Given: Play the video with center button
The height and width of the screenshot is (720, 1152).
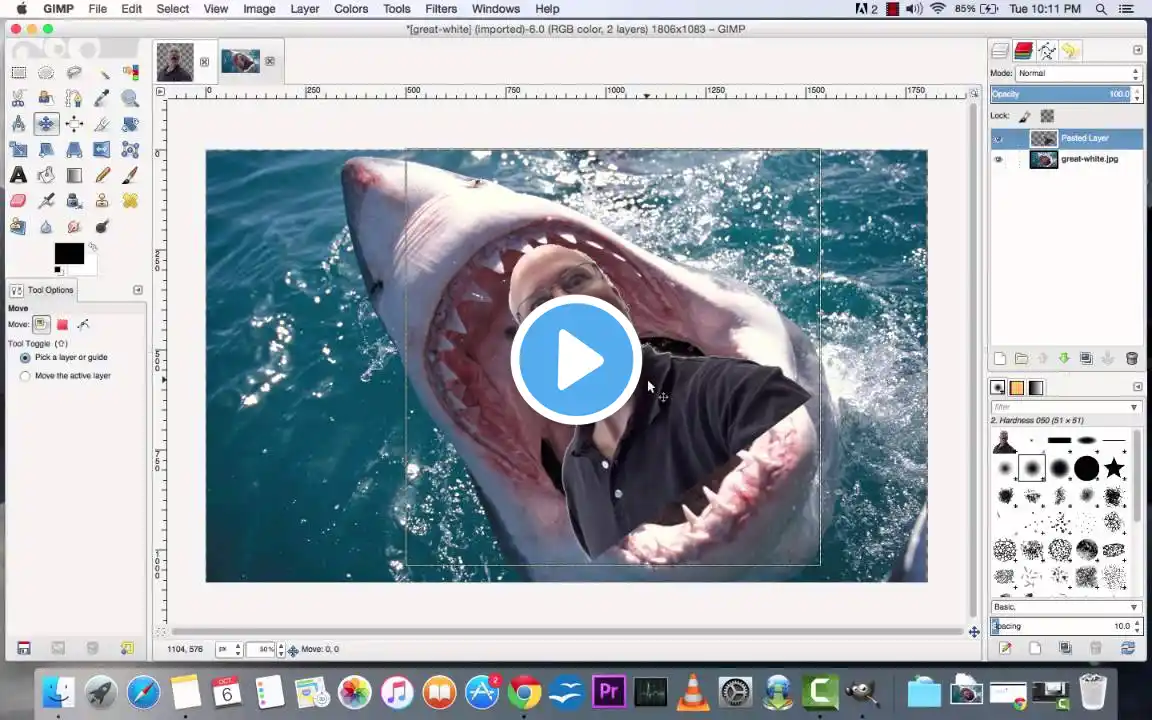Looking at the screenshot, I should [x=576, y=359].
